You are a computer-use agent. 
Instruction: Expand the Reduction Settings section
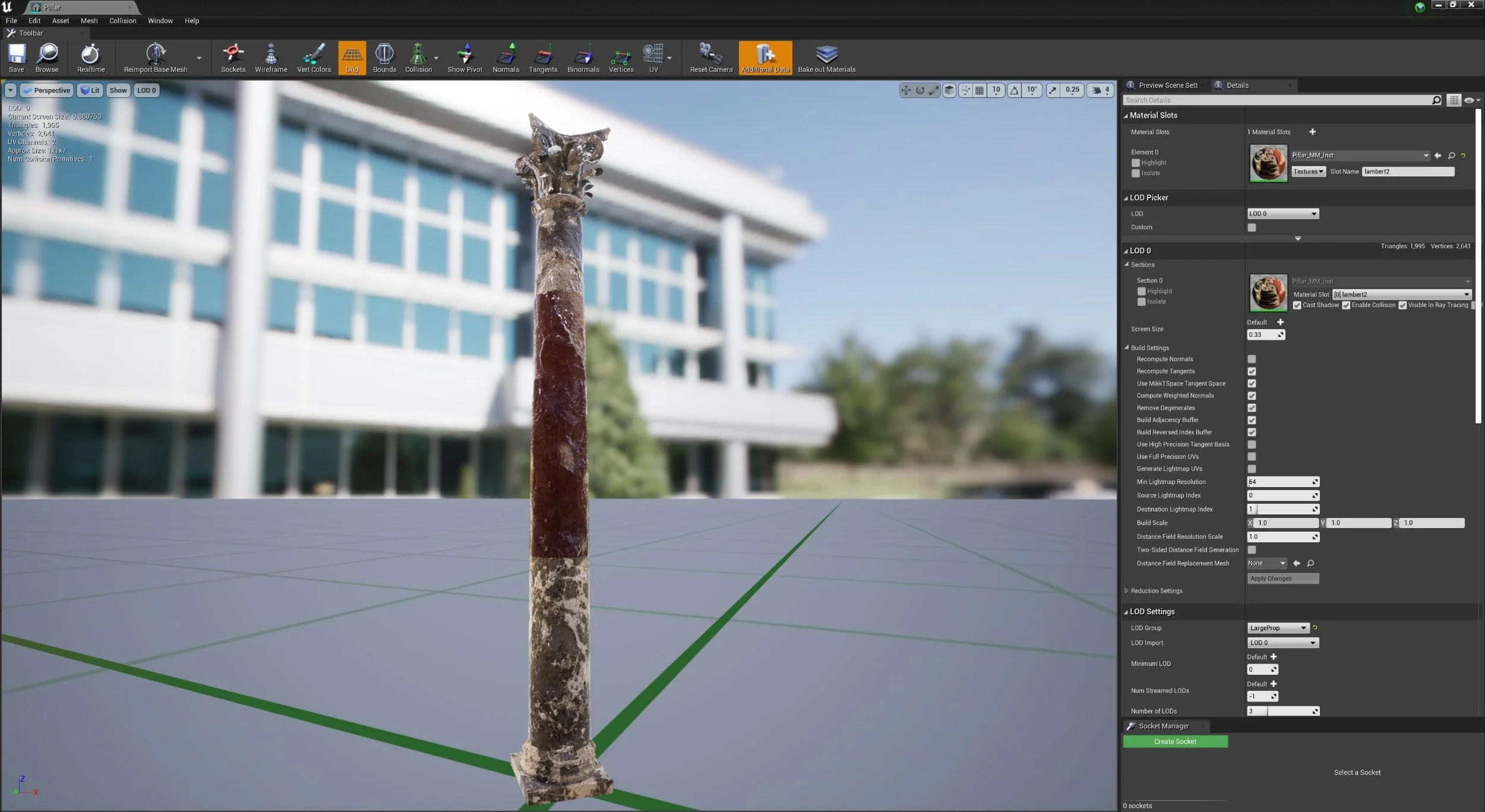[1126, 591]
